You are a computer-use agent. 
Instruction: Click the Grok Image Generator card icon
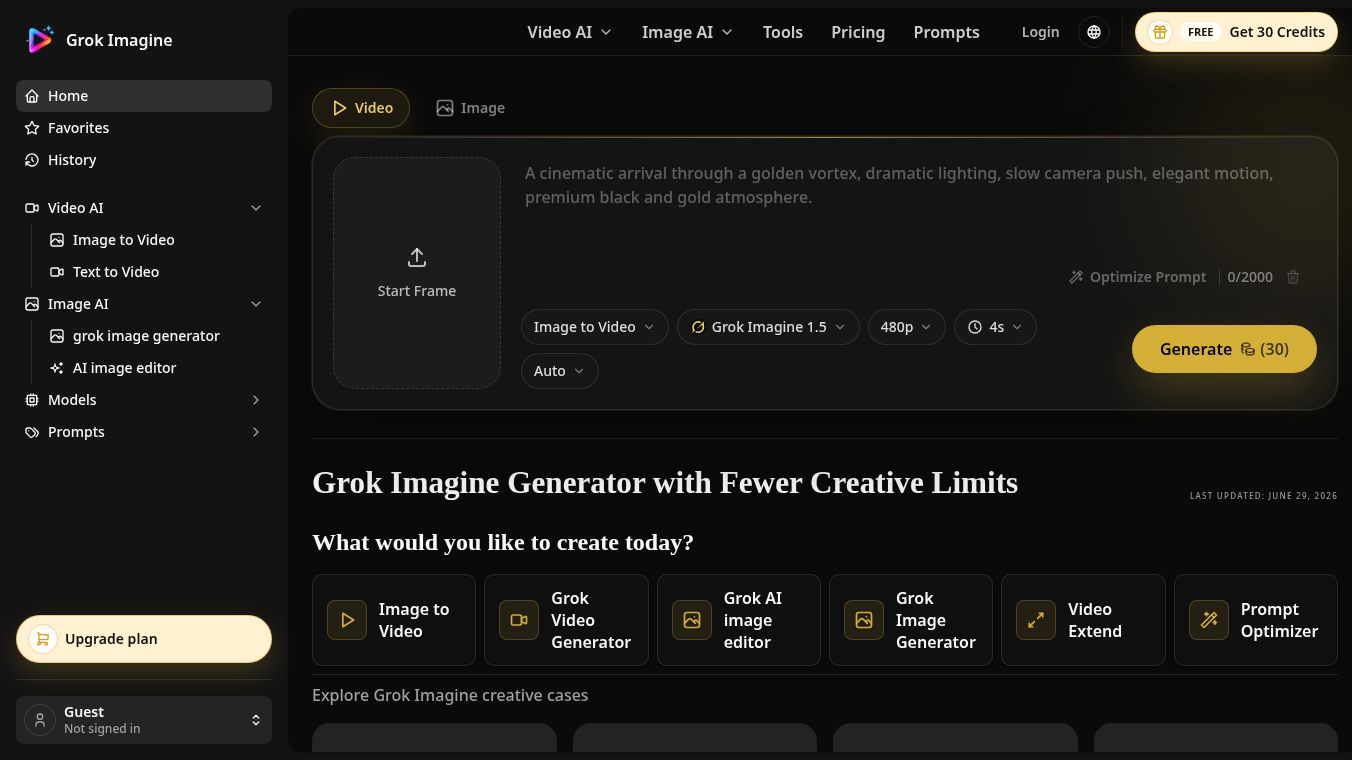(x=864, y=620)
